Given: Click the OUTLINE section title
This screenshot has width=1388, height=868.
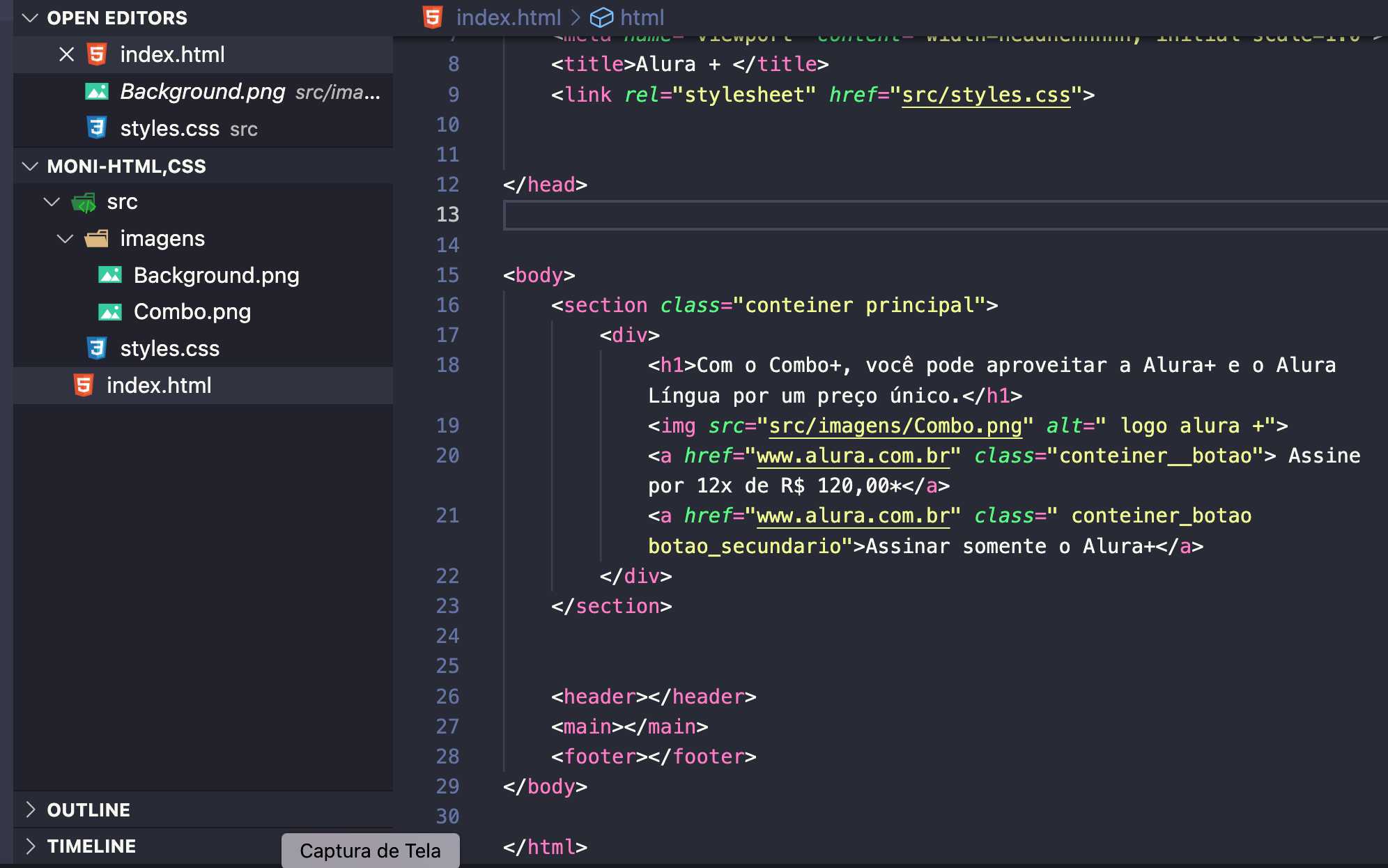Looking at the screenshot, I should pyautogui.click(x=88, y=809).
